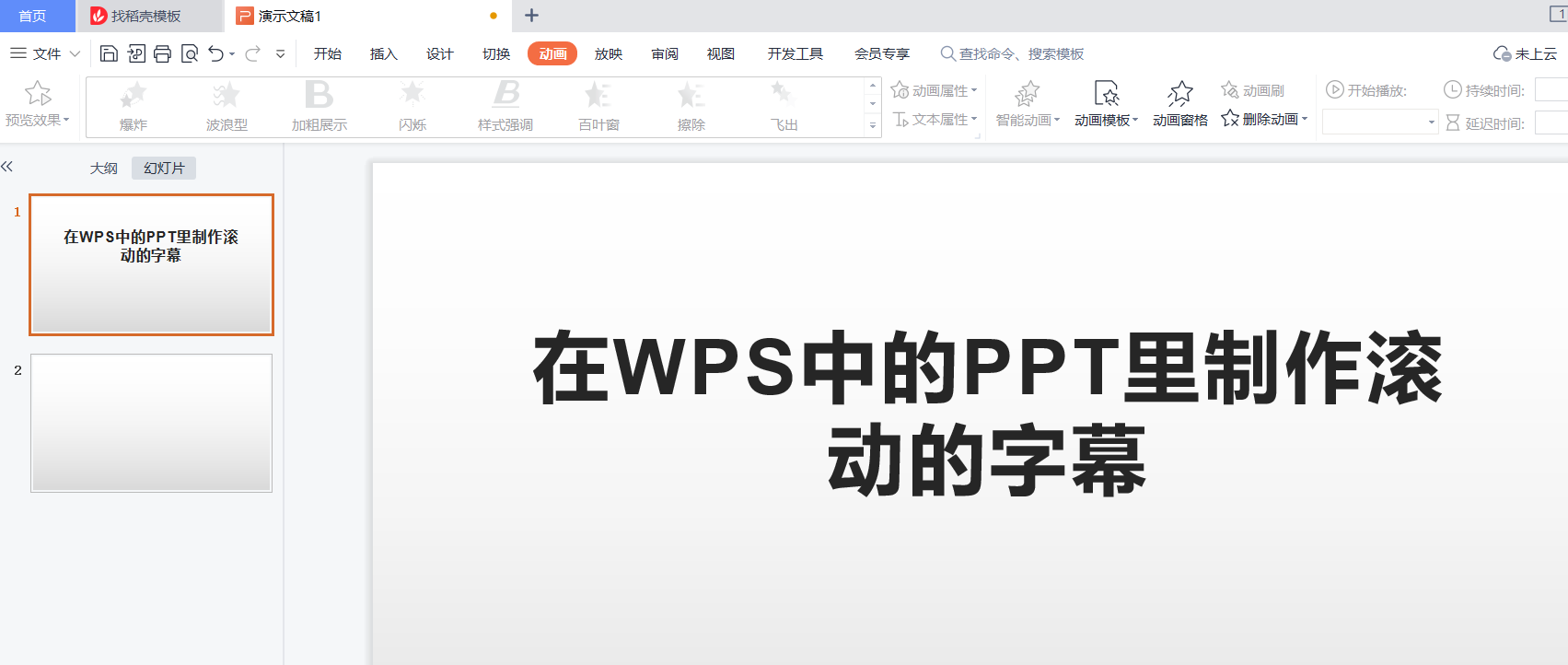Select the 加粗展示 animation effect
This screenshot has height=665, width=1568.
319,107
